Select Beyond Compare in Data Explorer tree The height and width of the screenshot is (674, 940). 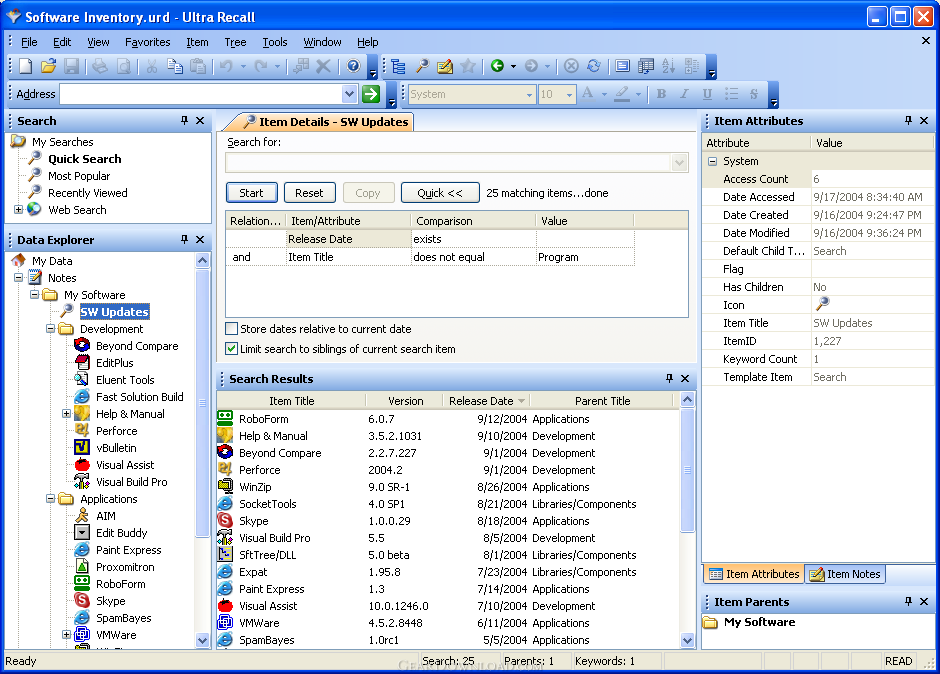point(137,346)
